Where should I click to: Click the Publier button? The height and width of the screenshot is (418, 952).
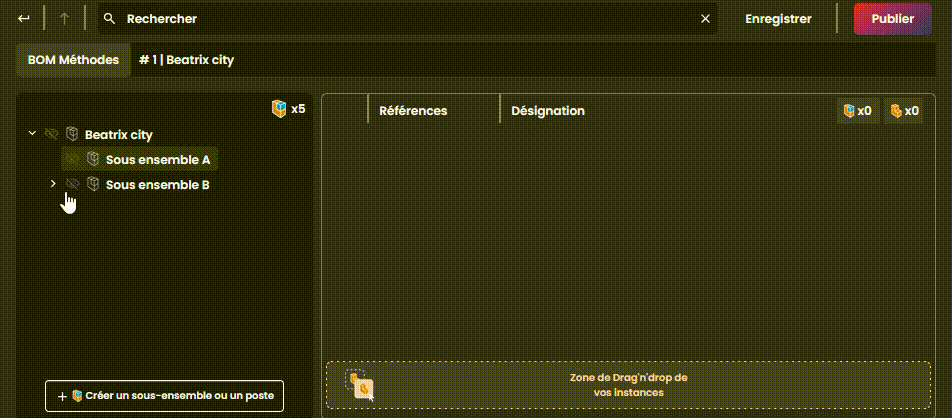coord(892,19)
